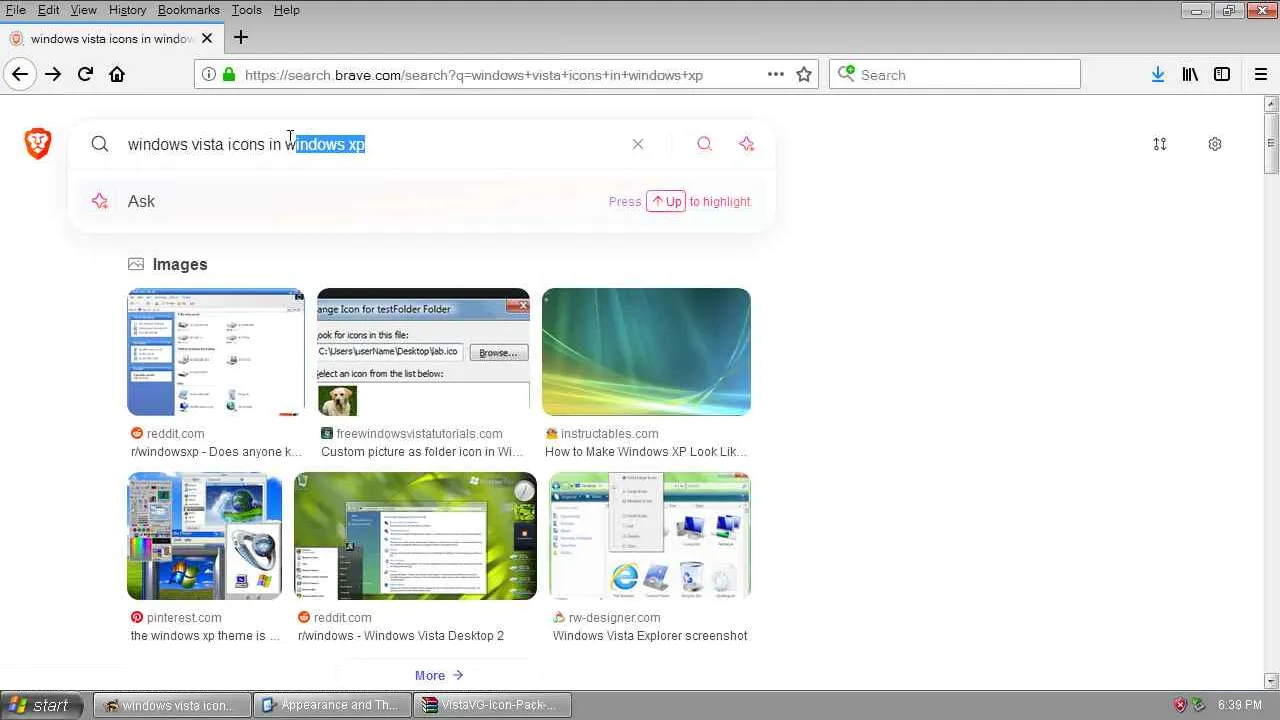Click the scrollbar down arrow

(1272, 681)
